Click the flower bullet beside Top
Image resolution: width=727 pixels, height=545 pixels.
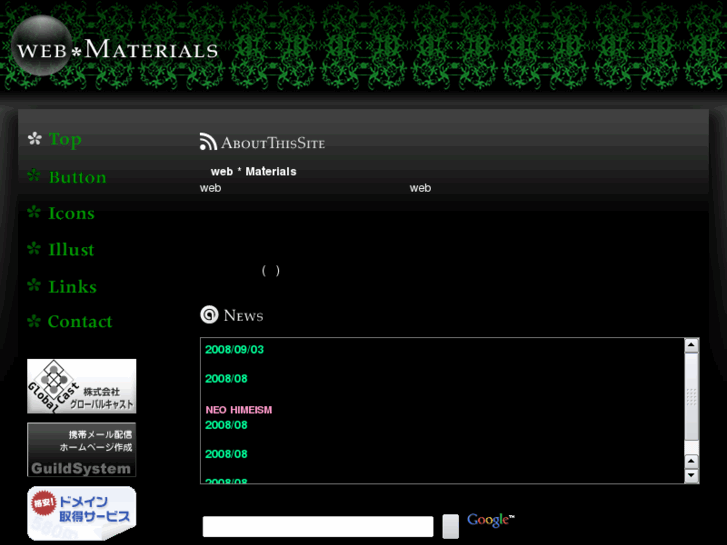(35, 138)
